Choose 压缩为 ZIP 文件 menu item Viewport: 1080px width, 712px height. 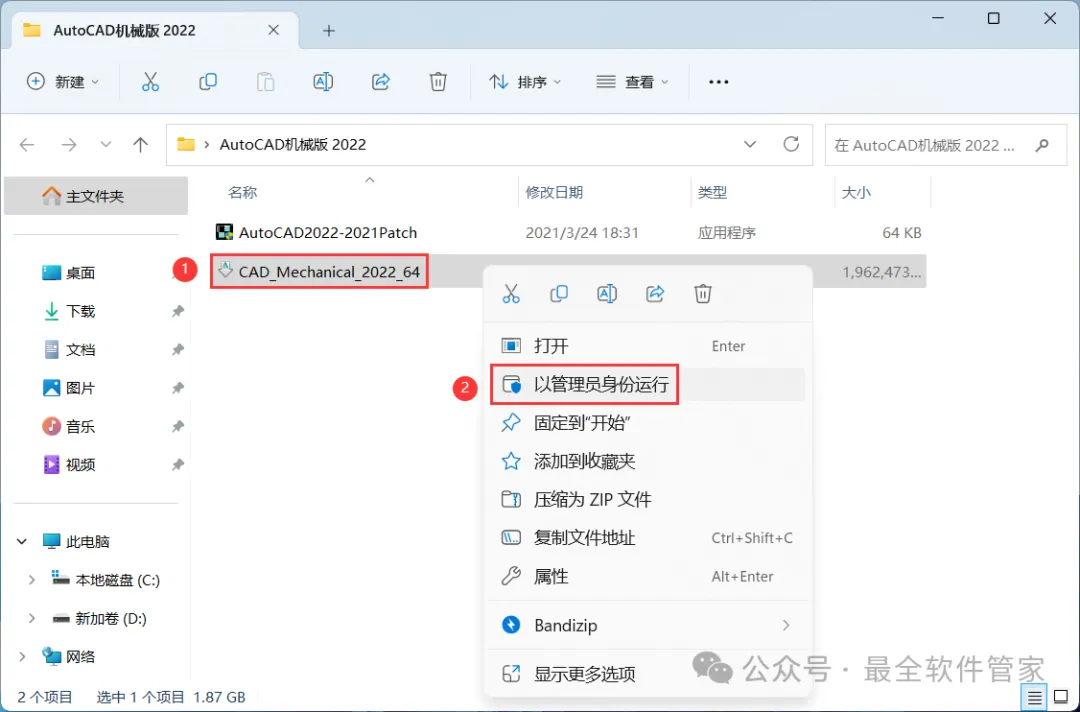point(647,499)
